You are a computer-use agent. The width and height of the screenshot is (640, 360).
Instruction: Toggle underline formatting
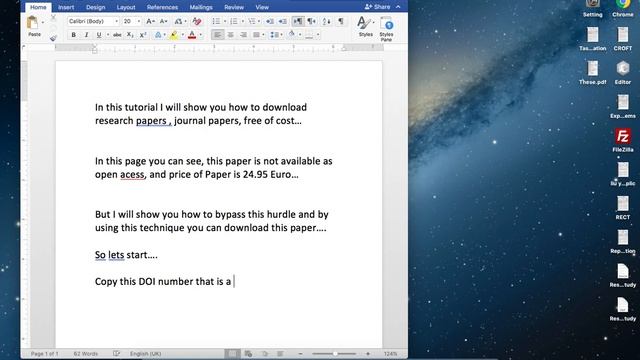click(x=98, y=35)
